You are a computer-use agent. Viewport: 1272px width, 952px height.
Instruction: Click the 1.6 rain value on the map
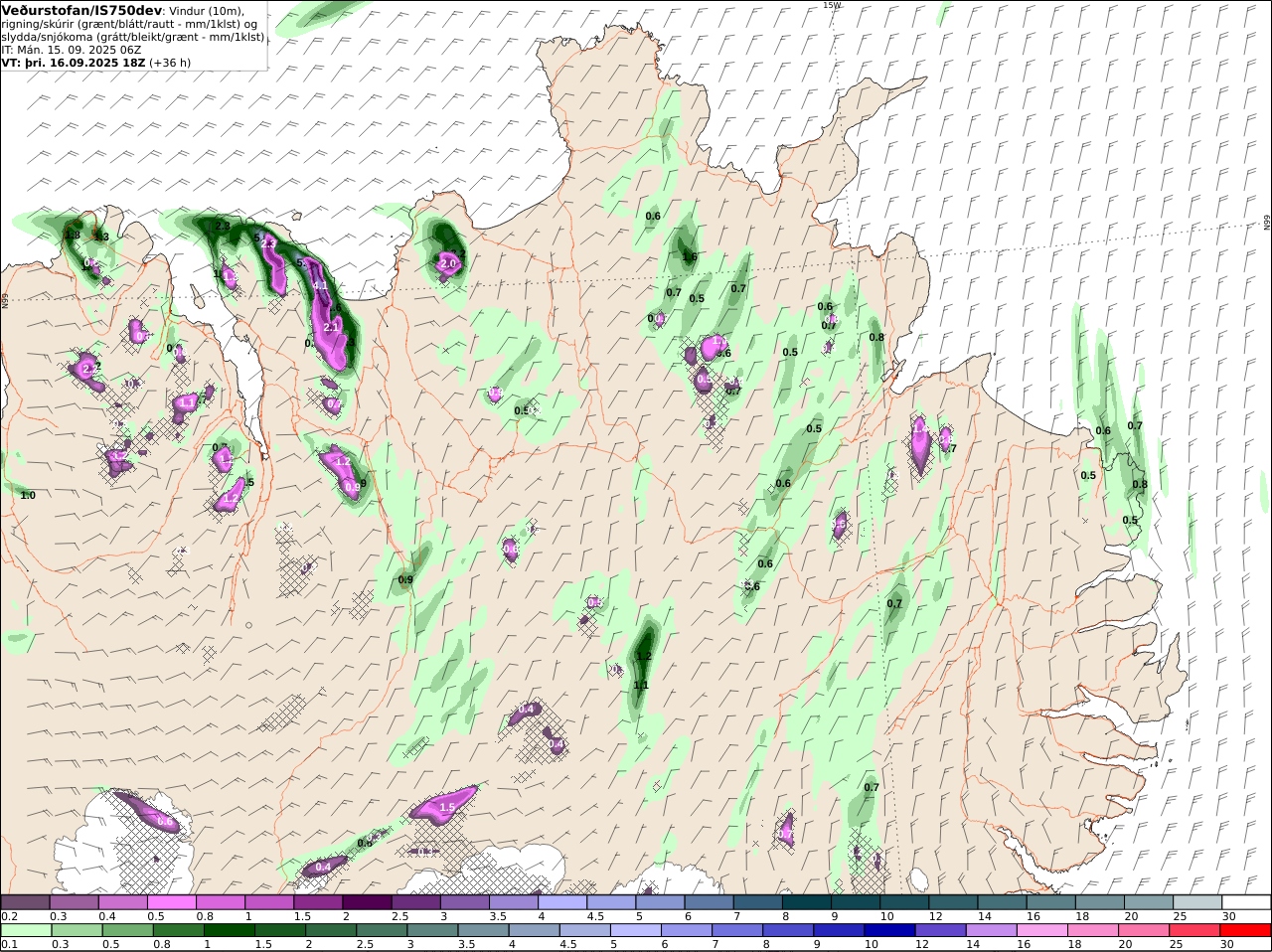point(690,256)
